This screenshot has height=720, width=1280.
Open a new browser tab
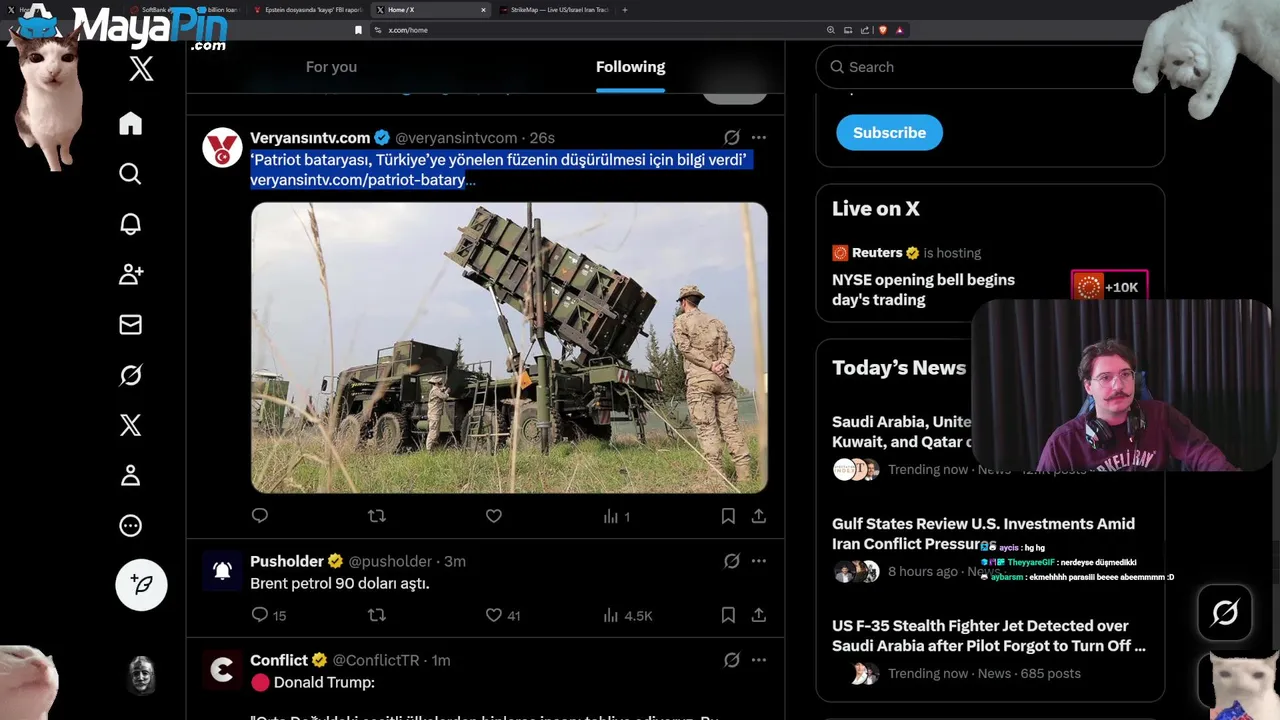[x=625, y=10]
